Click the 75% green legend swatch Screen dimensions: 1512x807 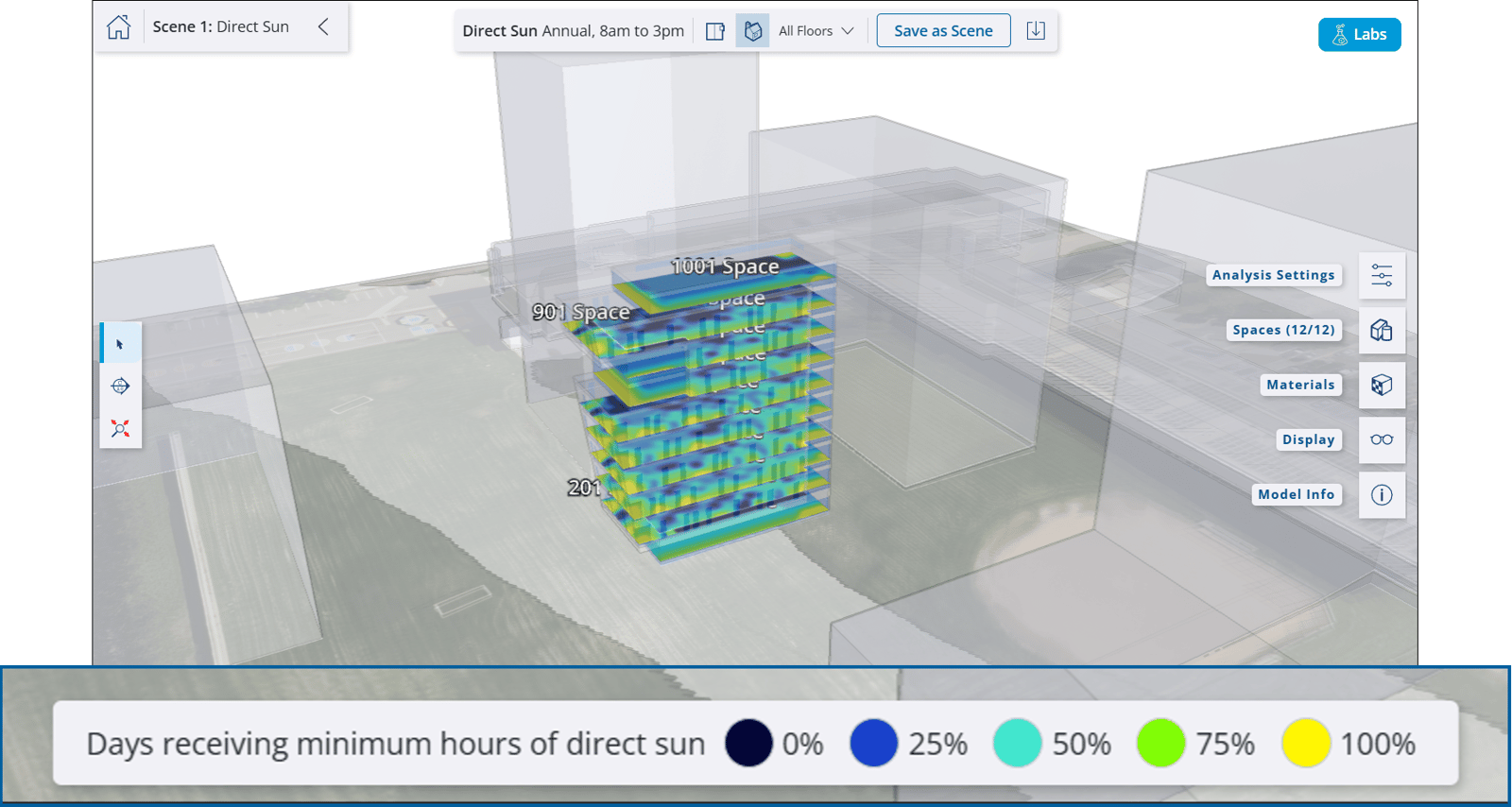tap(1160, 743)
